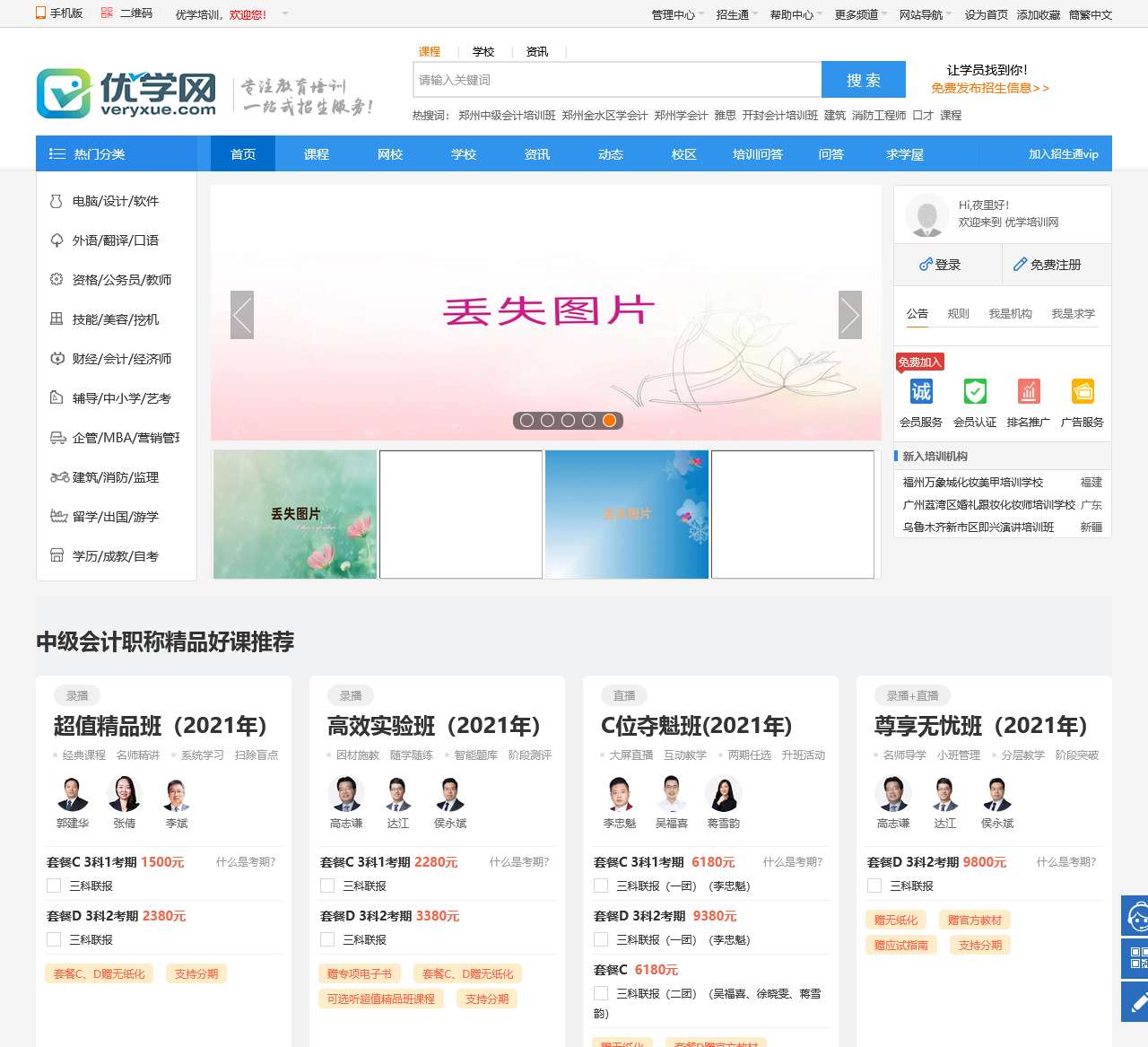Viewport: 1148px width, 1047px height.
Task: Switch to the 学校 search tab
Action: [x=484, y=51]
